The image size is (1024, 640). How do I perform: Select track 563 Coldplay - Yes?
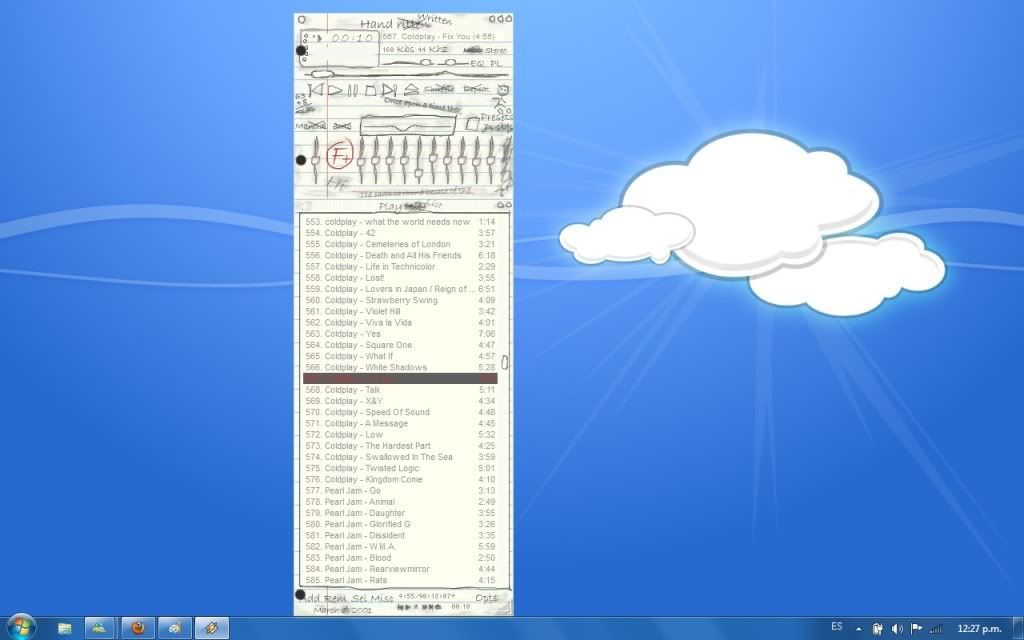400,334
